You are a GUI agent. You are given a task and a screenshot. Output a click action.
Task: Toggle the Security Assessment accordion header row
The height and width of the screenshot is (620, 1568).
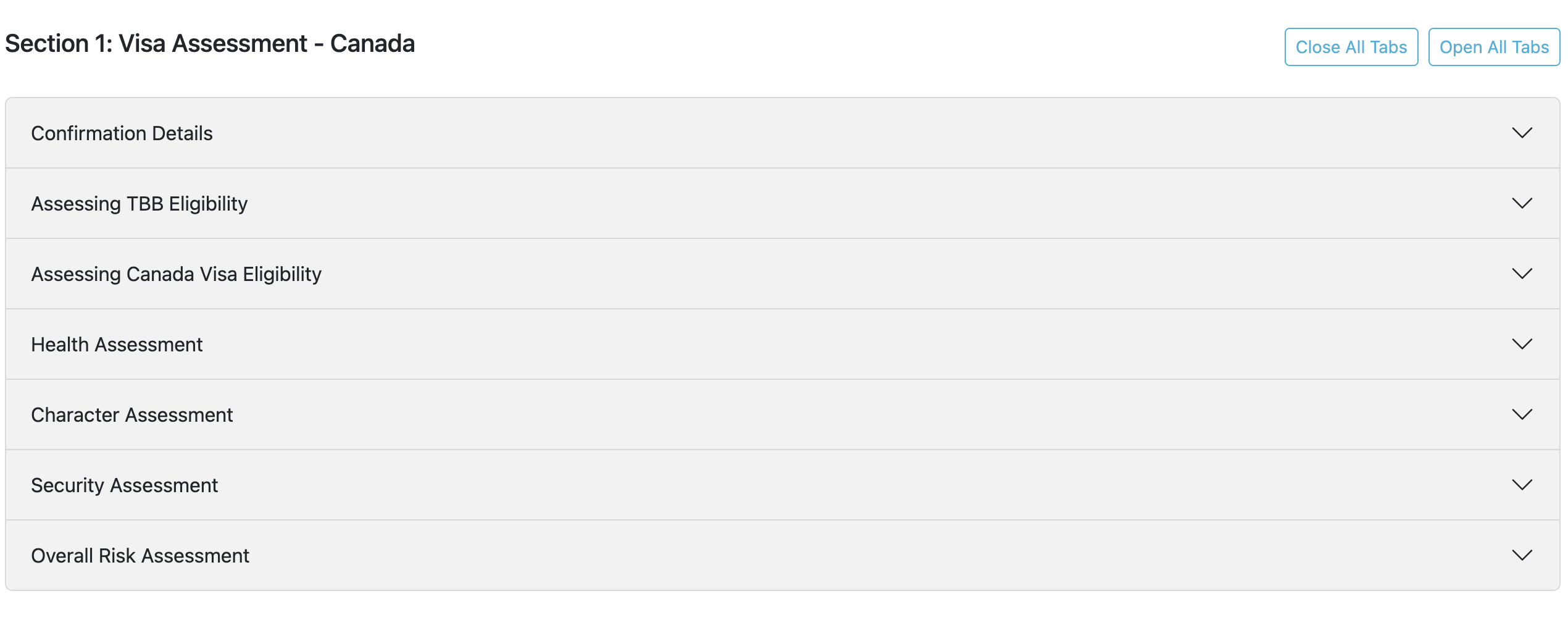click(x=782, y=485)
